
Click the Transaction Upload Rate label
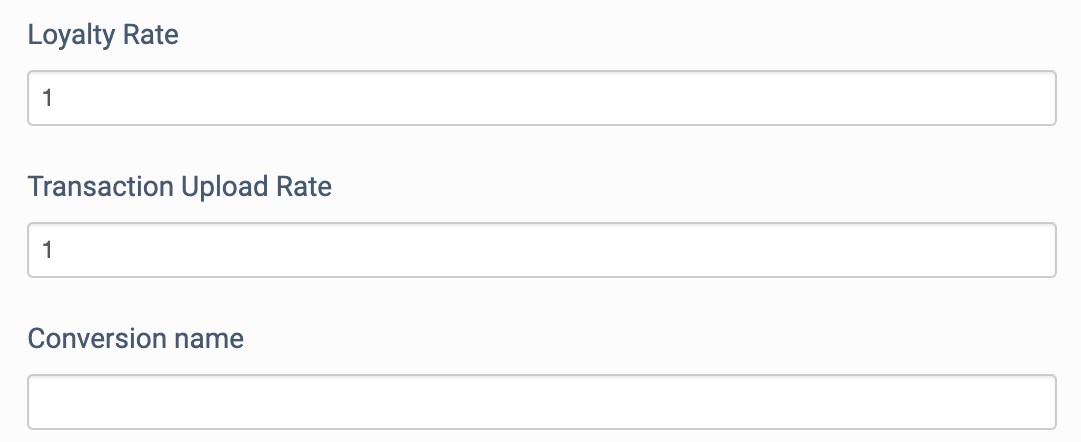click(179, 187)
